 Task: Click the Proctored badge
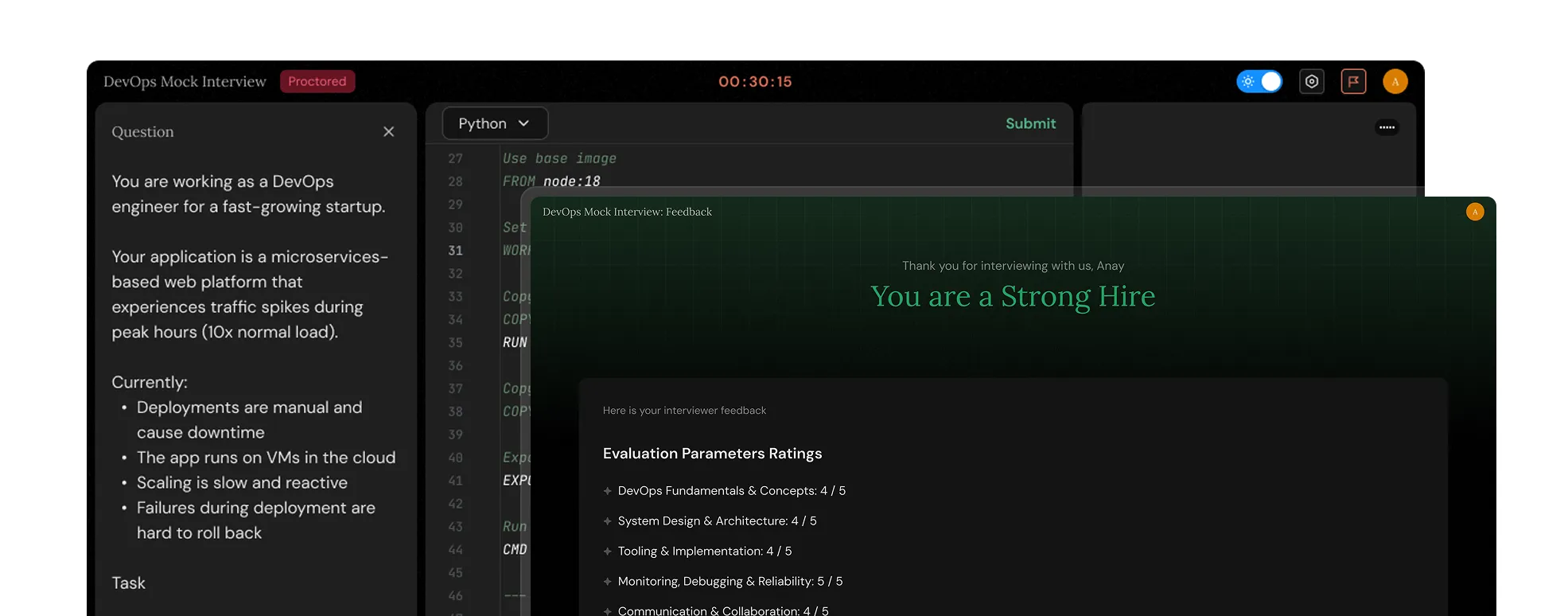(x=317, y=81)
